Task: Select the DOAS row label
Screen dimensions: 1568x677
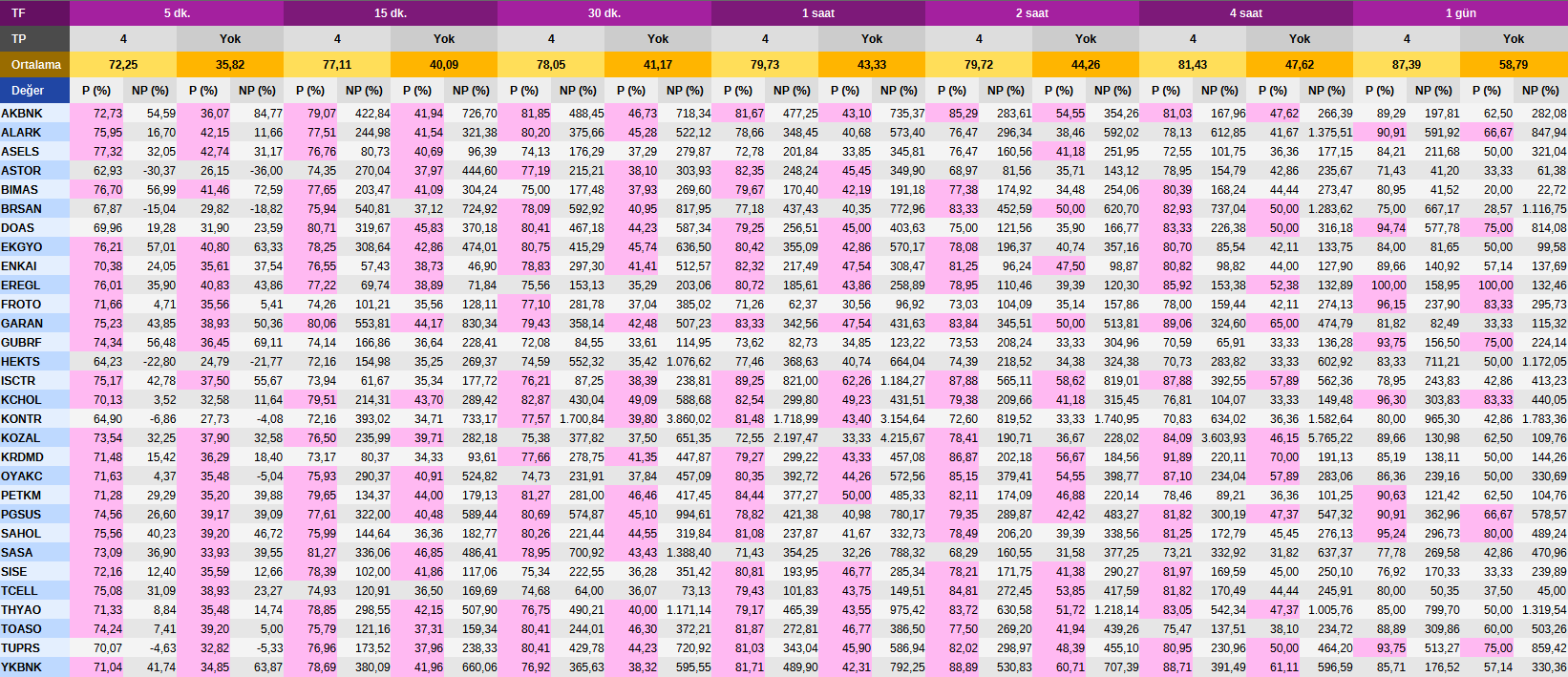Action: [34, 228]
